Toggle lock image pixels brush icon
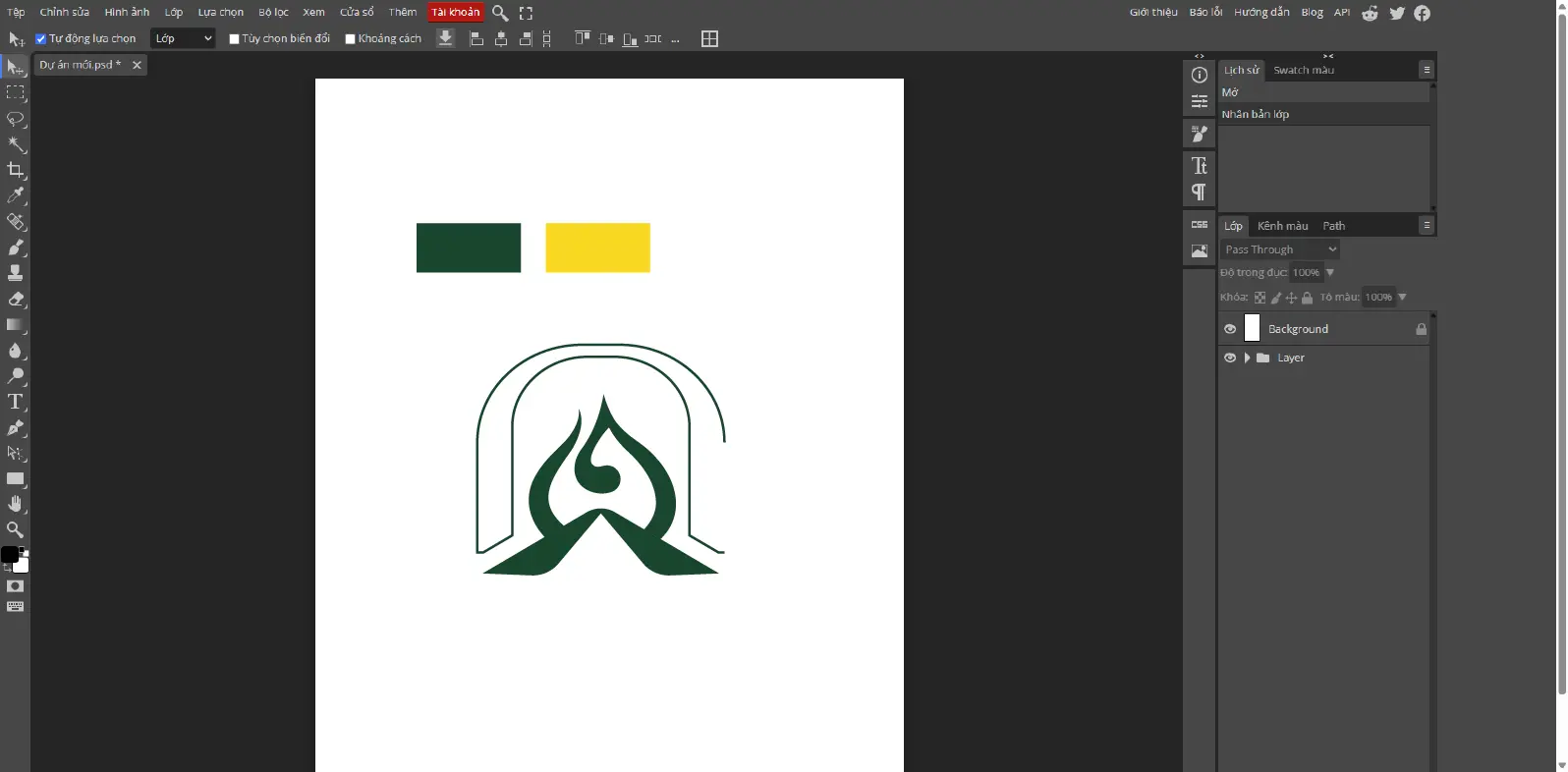1568x772 pixels. (x=1275, y=298)
